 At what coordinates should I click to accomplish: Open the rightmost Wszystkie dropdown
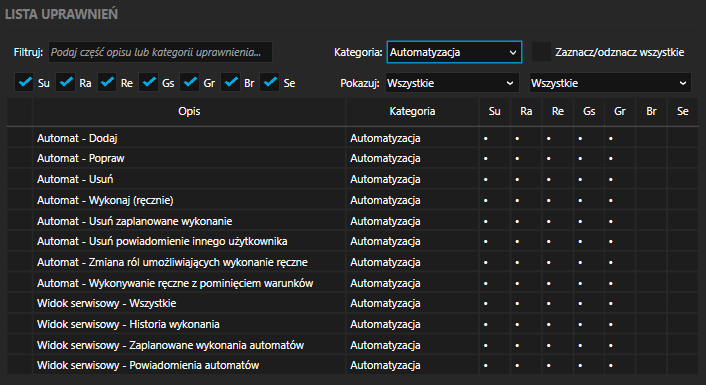tap(610, 83)
